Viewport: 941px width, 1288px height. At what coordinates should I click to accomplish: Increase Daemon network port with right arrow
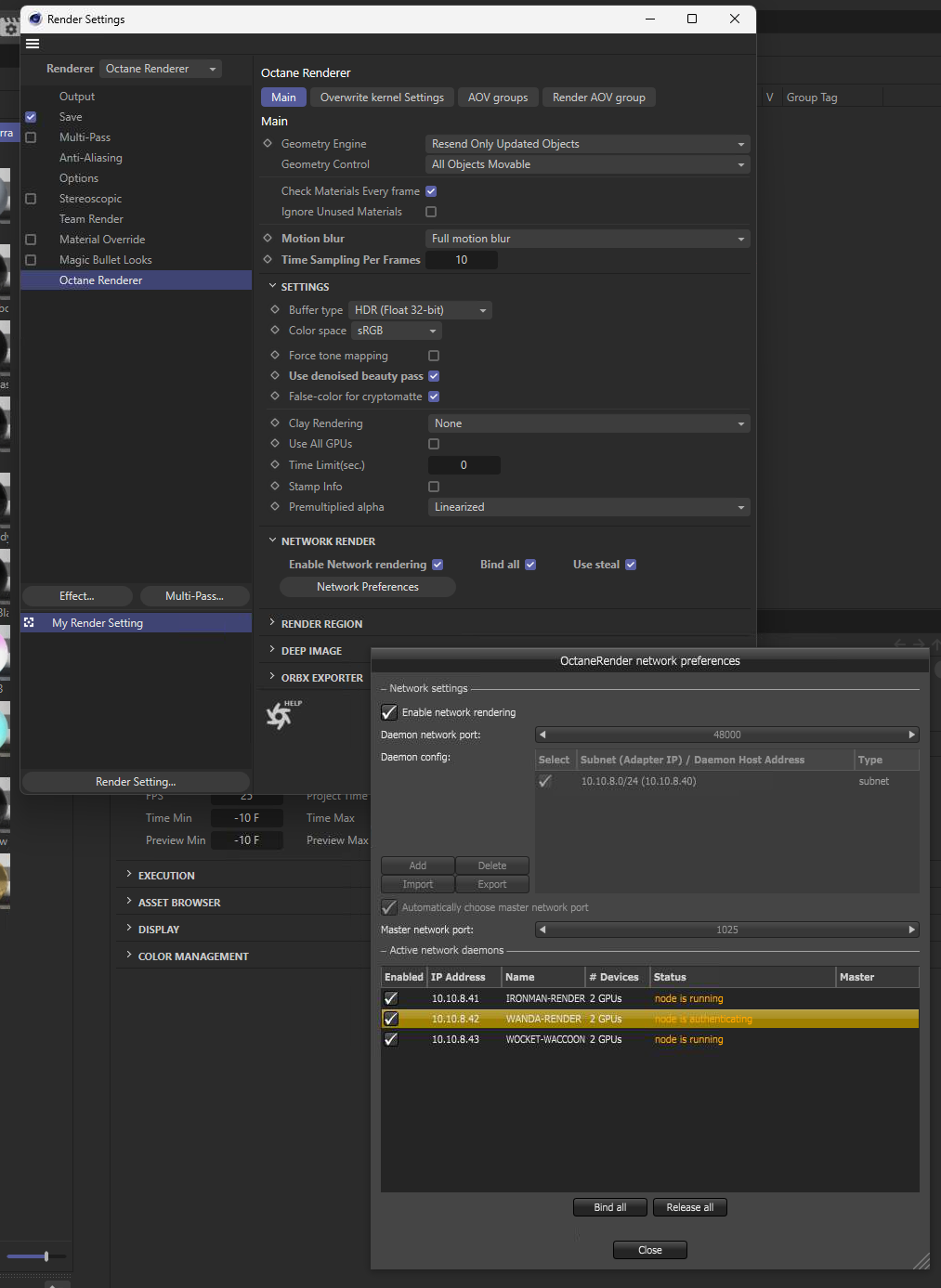click(x=912, y=735)
